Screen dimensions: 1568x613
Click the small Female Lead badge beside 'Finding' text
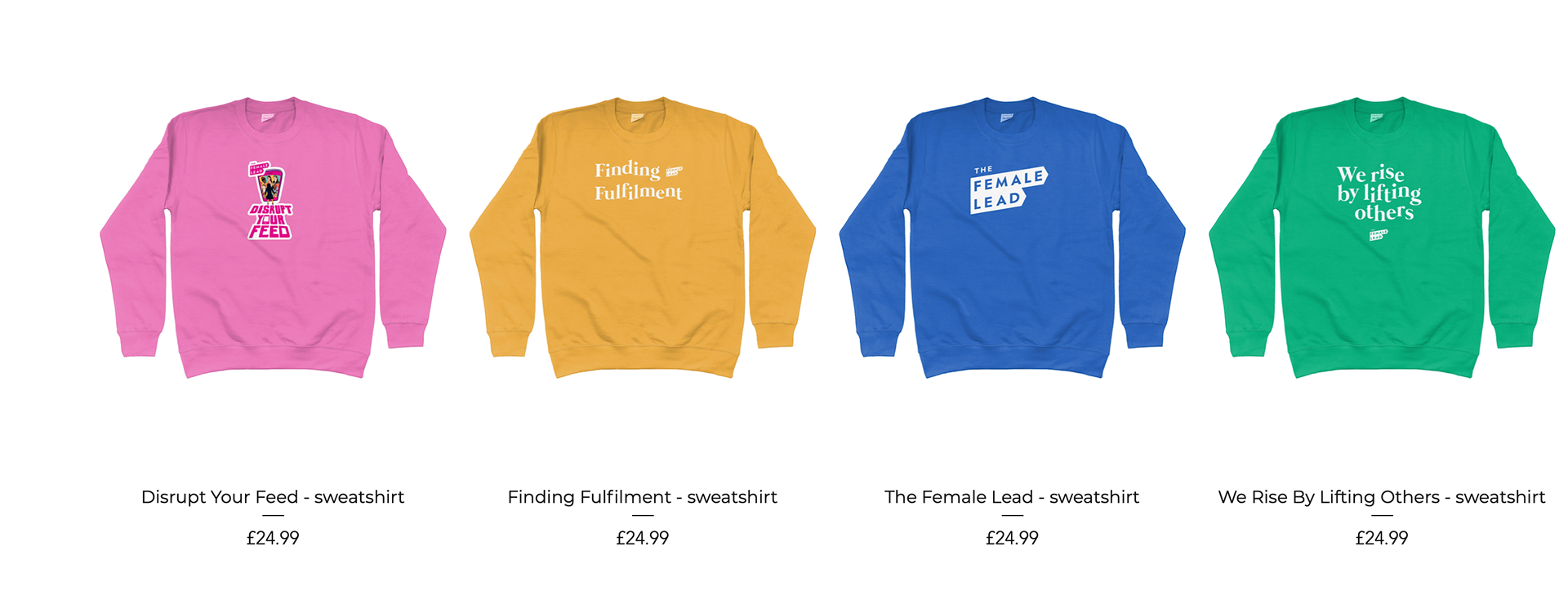click(x=674, y=171)
